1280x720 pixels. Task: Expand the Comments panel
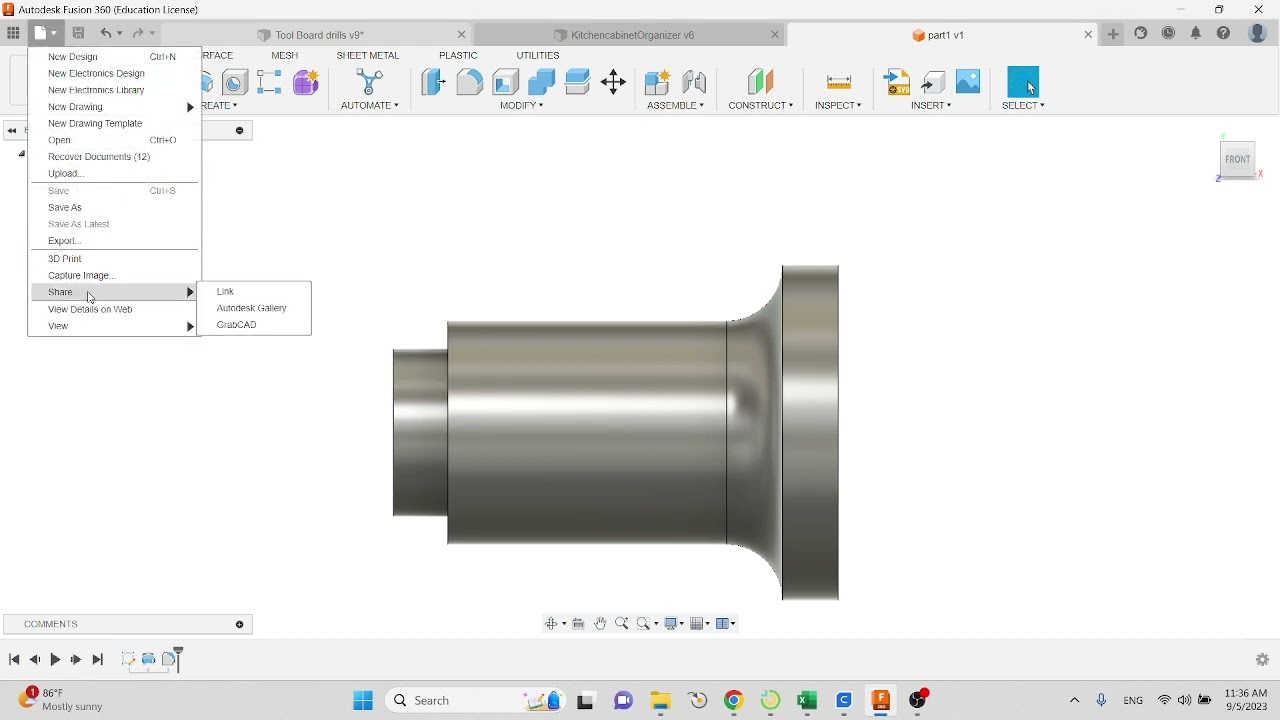point(240,625)
